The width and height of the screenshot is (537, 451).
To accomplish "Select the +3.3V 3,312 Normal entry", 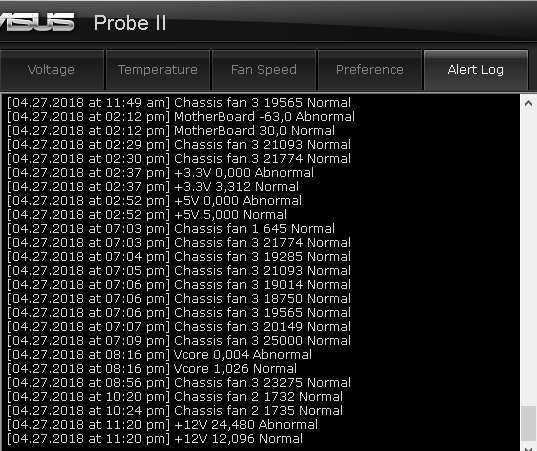I will coord(153,187).
